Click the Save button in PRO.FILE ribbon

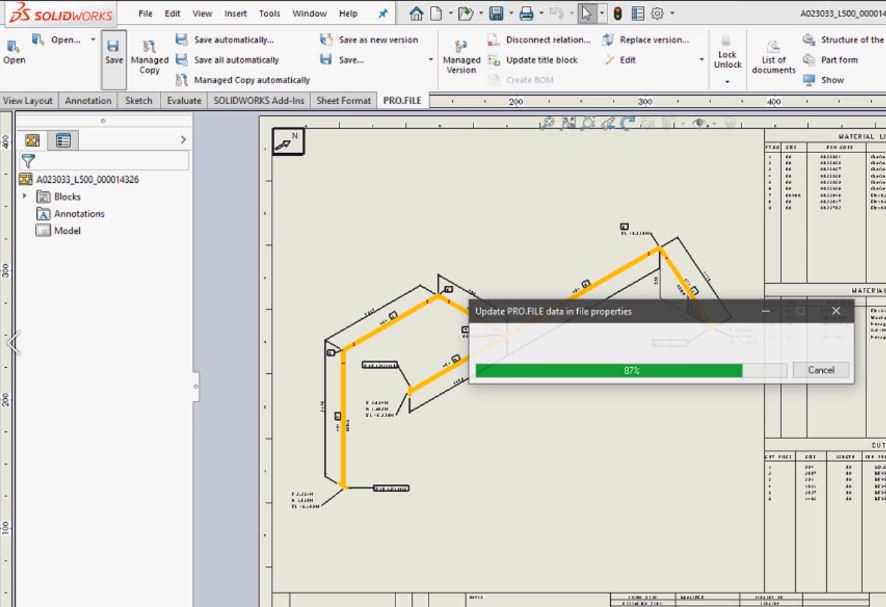point(114,52)
